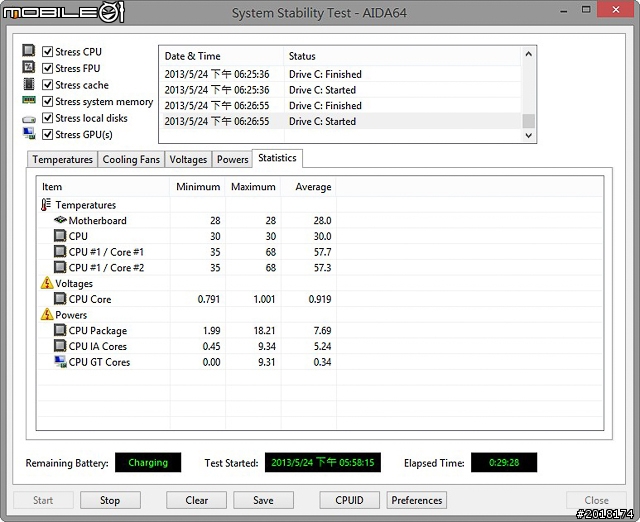Click the chip icon for CPU Core voltage
Screen dimensions: 640x522
[60, 299]
